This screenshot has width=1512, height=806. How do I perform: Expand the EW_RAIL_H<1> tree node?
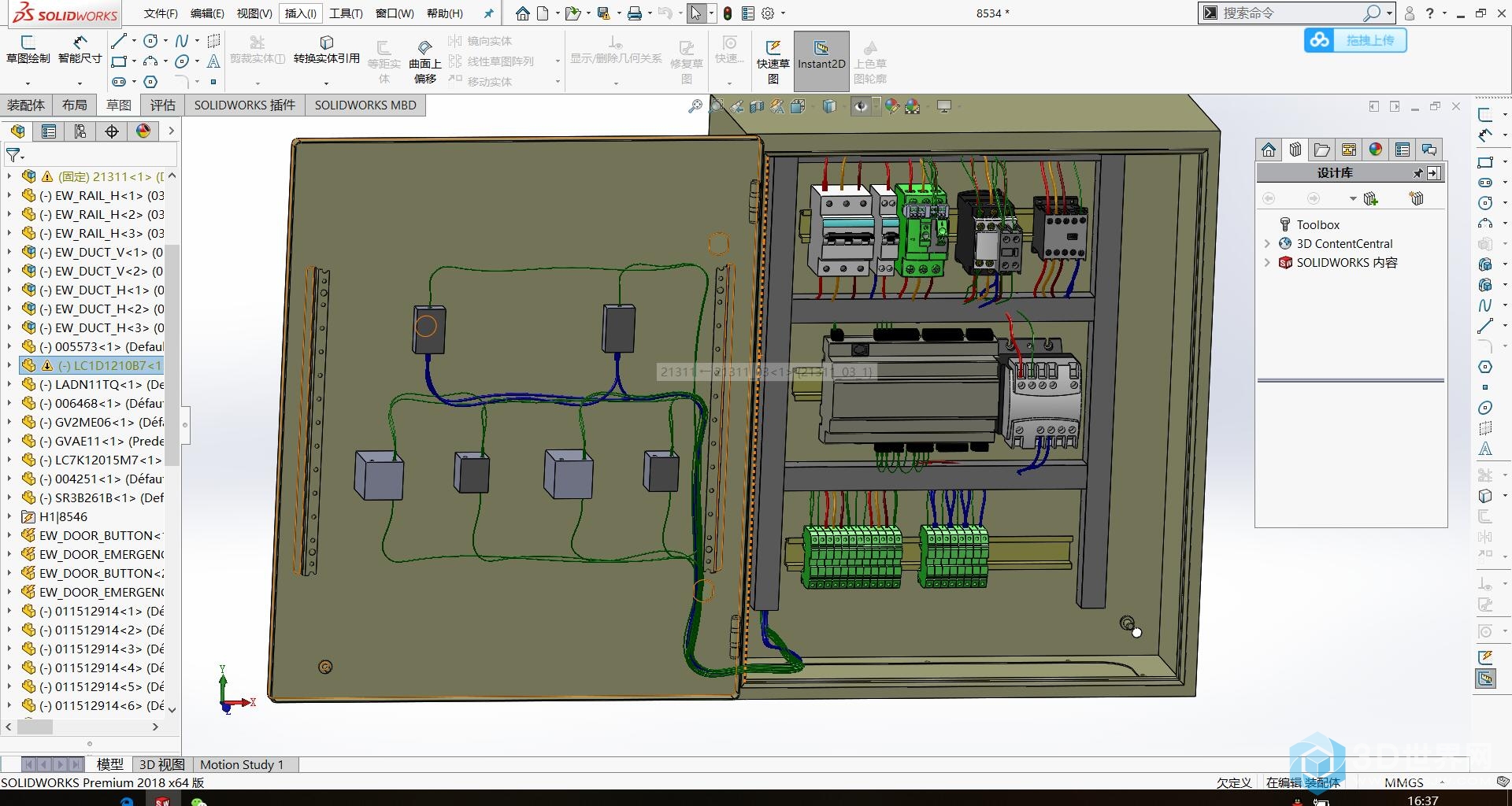tap(9, 195)
